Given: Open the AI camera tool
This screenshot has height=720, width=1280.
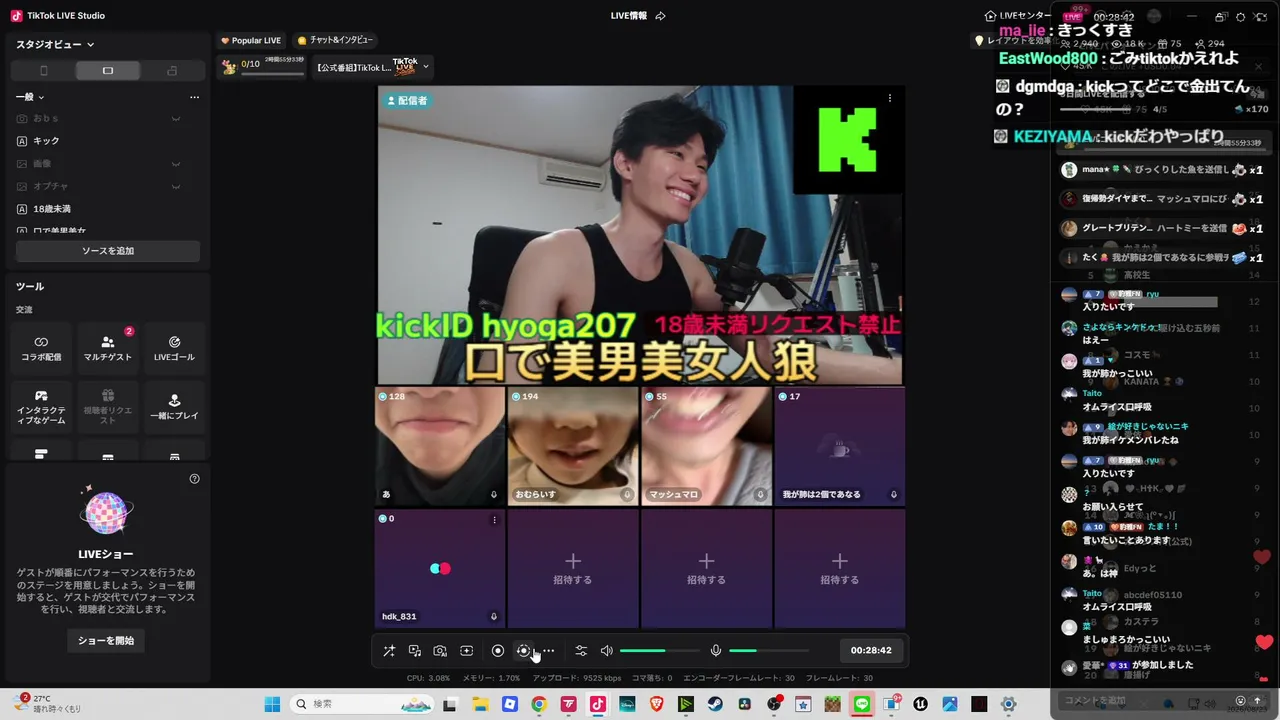Looking at the screenshot, I should tap(440, 651).
